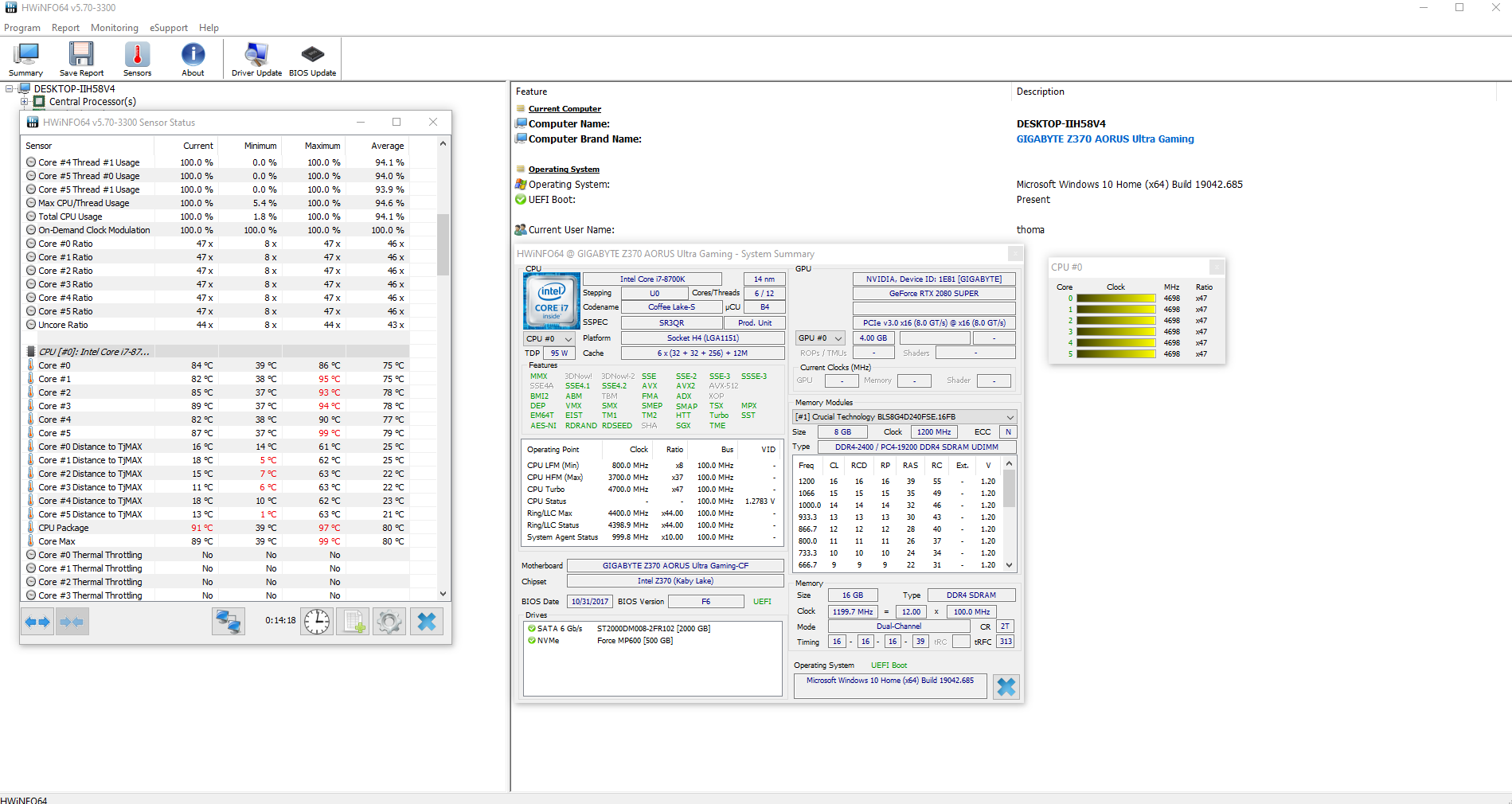Expand the Central Processor(s) tree node
The height and width of the screenshot is (804, 1512).
pos(24,102)
